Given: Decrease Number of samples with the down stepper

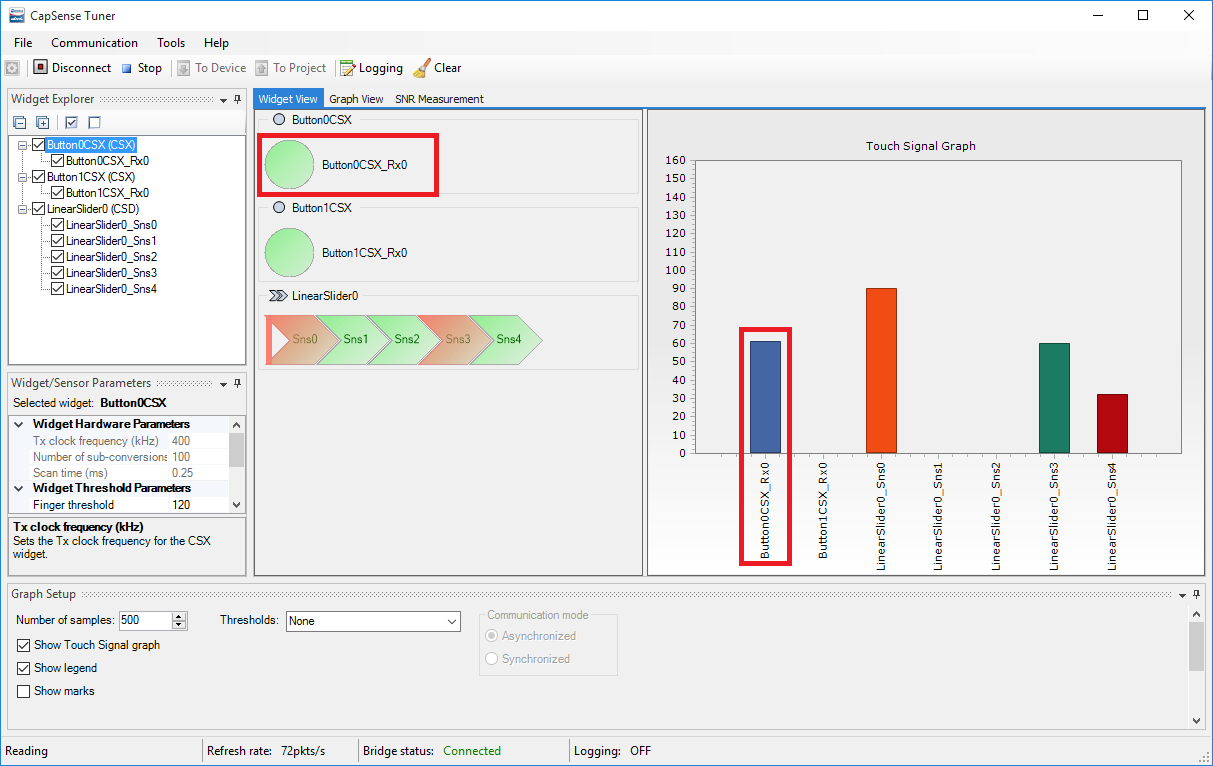Looking at the screenshot, I should (179, 626).
